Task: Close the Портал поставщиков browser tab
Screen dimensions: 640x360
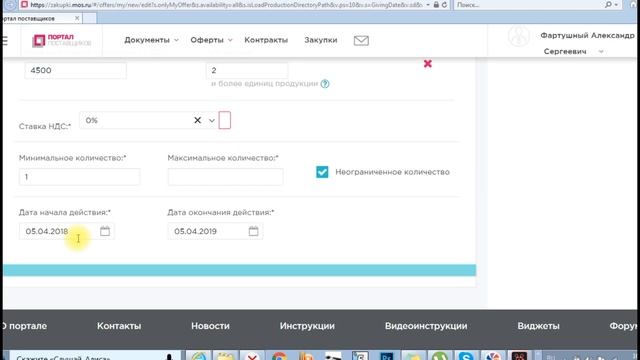Action: (77, 18)
